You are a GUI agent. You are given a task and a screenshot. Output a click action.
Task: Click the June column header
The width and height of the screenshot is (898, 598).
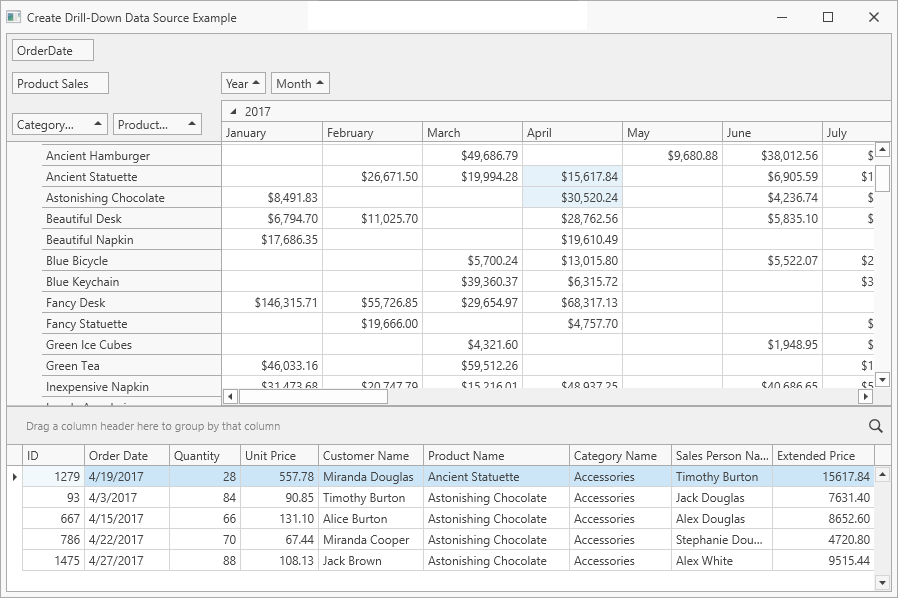pyautogui.click(x=772, y=132)
